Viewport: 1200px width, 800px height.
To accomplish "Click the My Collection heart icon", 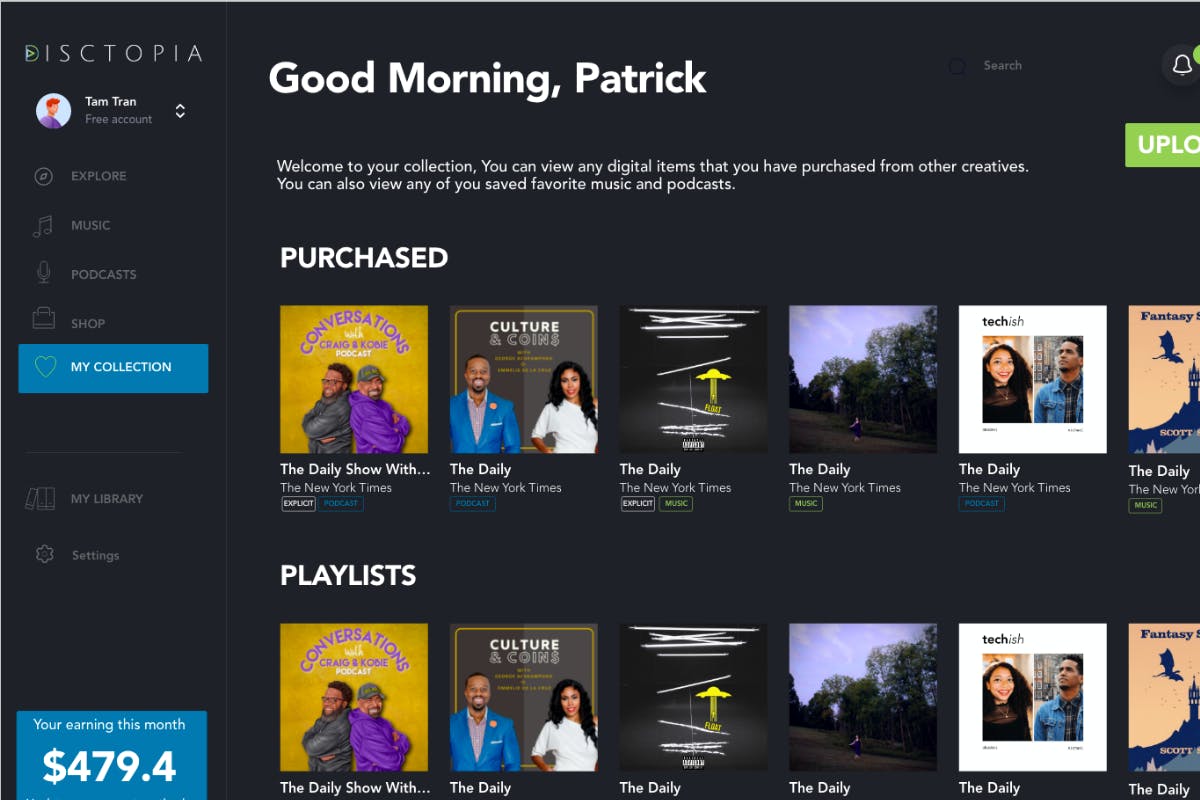I will (46, 367).
